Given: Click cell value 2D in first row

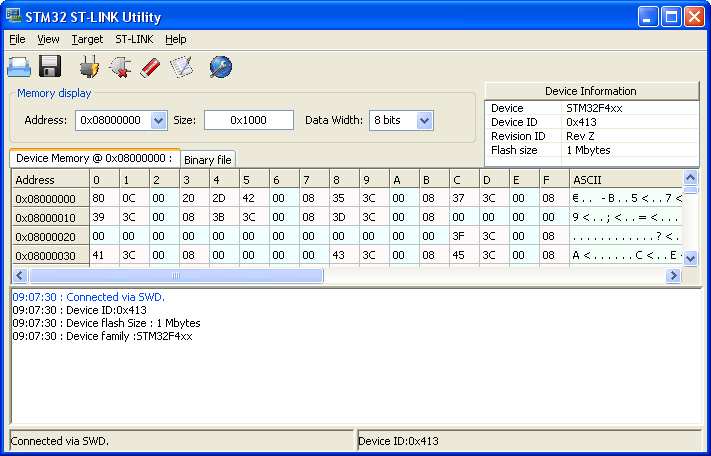Looking at the screenshot, I should pyautogui.click(x=224, y=198).
